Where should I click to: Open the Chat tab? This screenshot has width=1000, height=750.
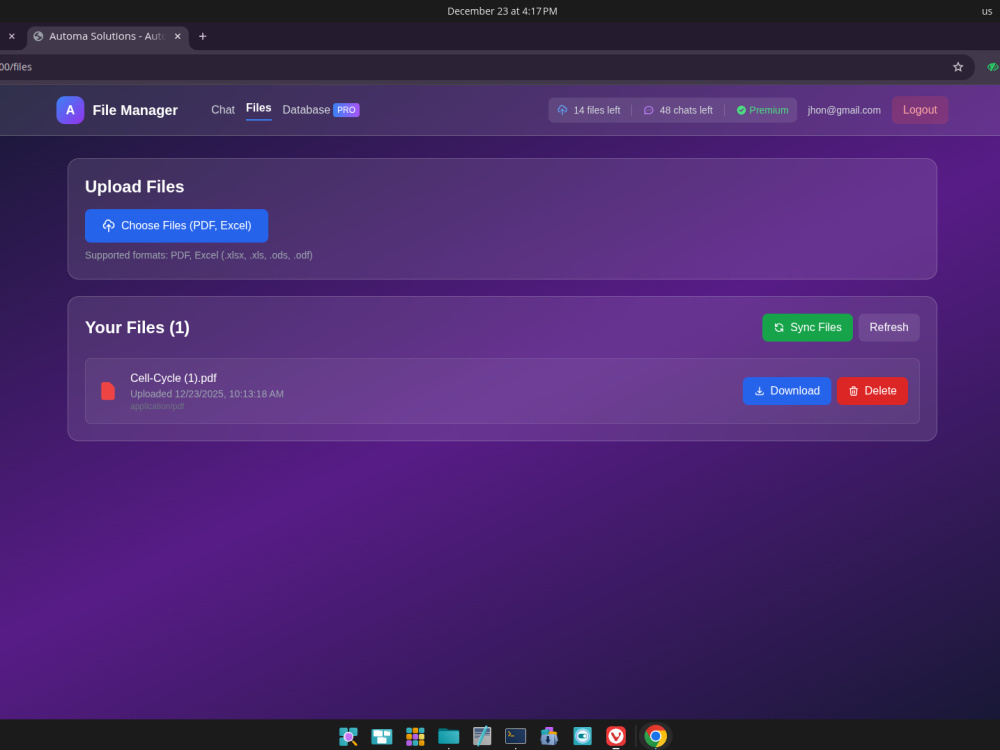point(223,110)
